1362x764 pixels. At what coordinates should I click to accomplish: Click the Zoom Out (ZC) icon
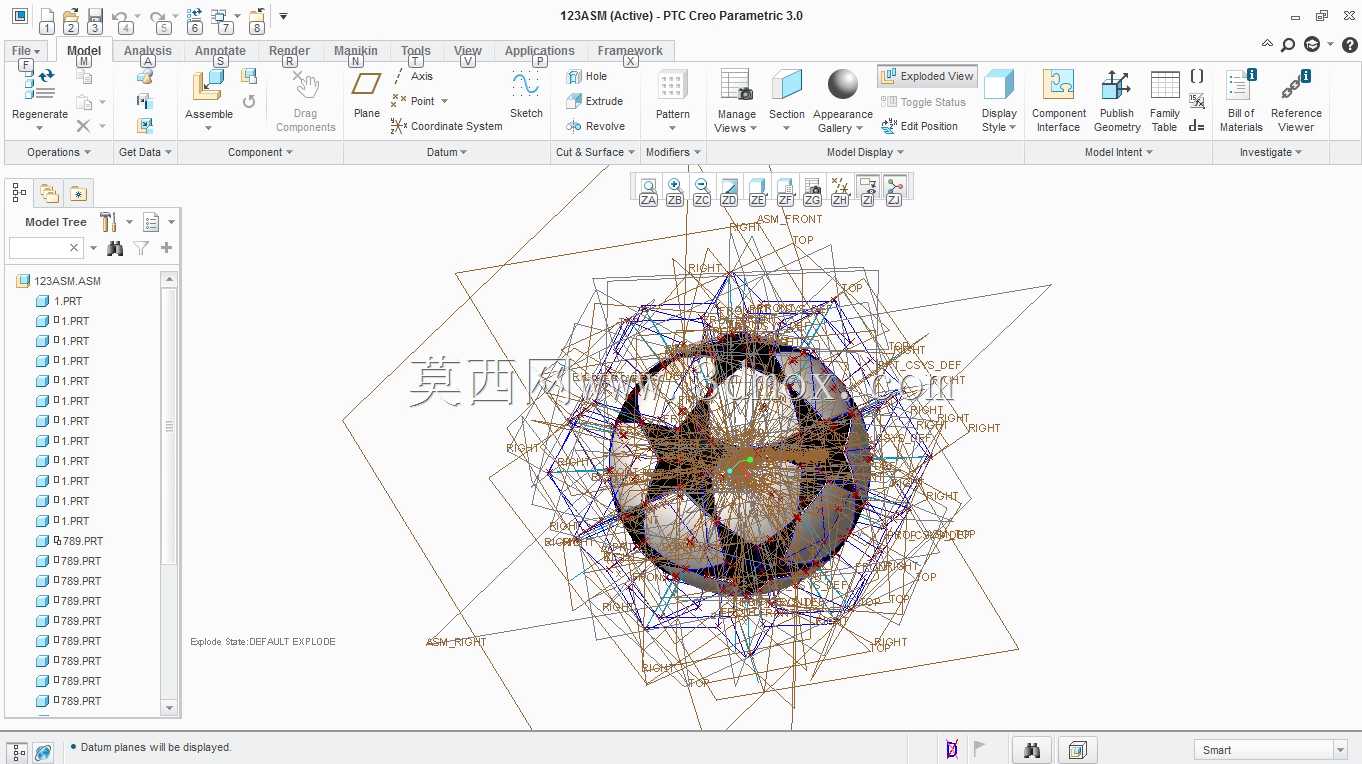[x=702, y=186]
